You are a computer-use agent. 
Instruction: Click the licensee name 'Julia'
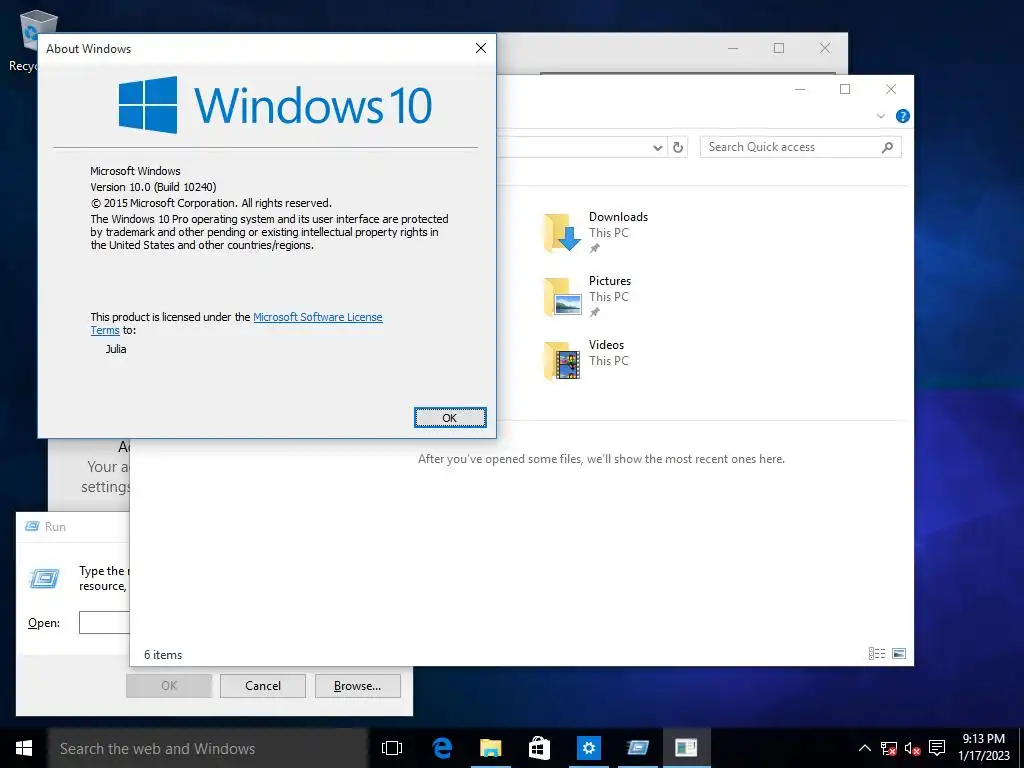click(x=116, y=349)
